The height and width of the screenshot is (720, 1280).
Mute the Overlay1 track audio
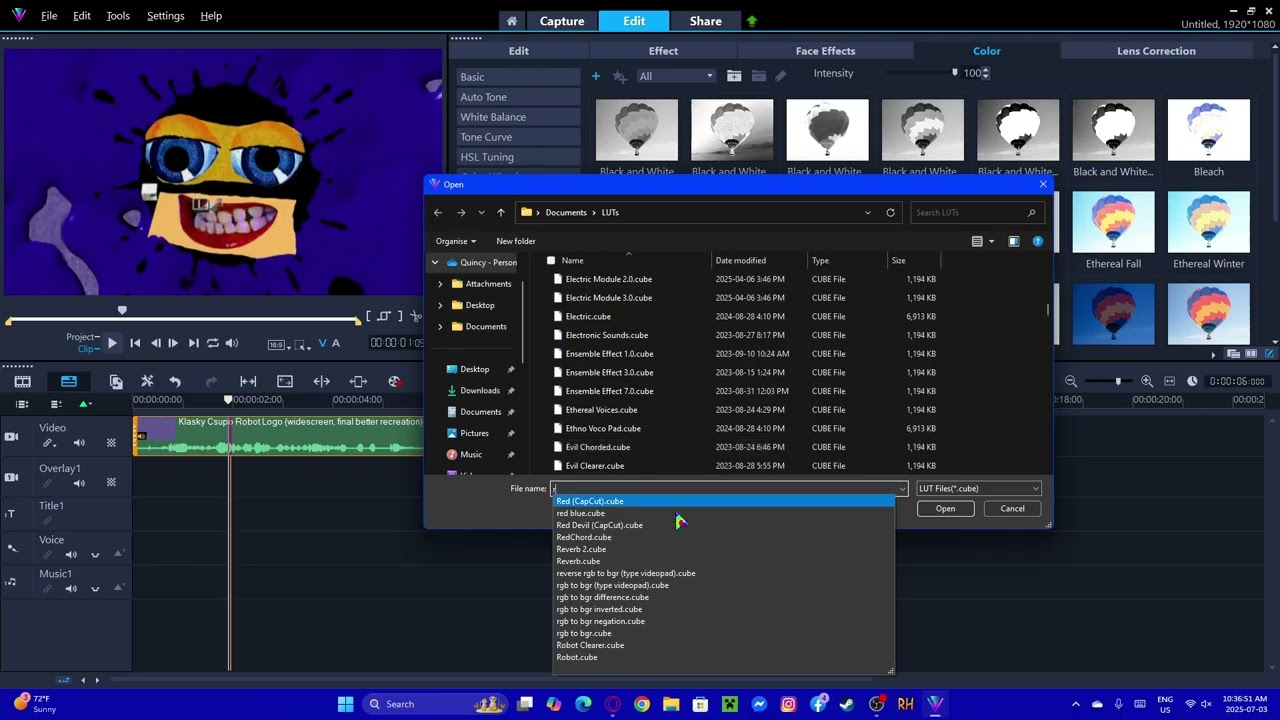(79, 483)
